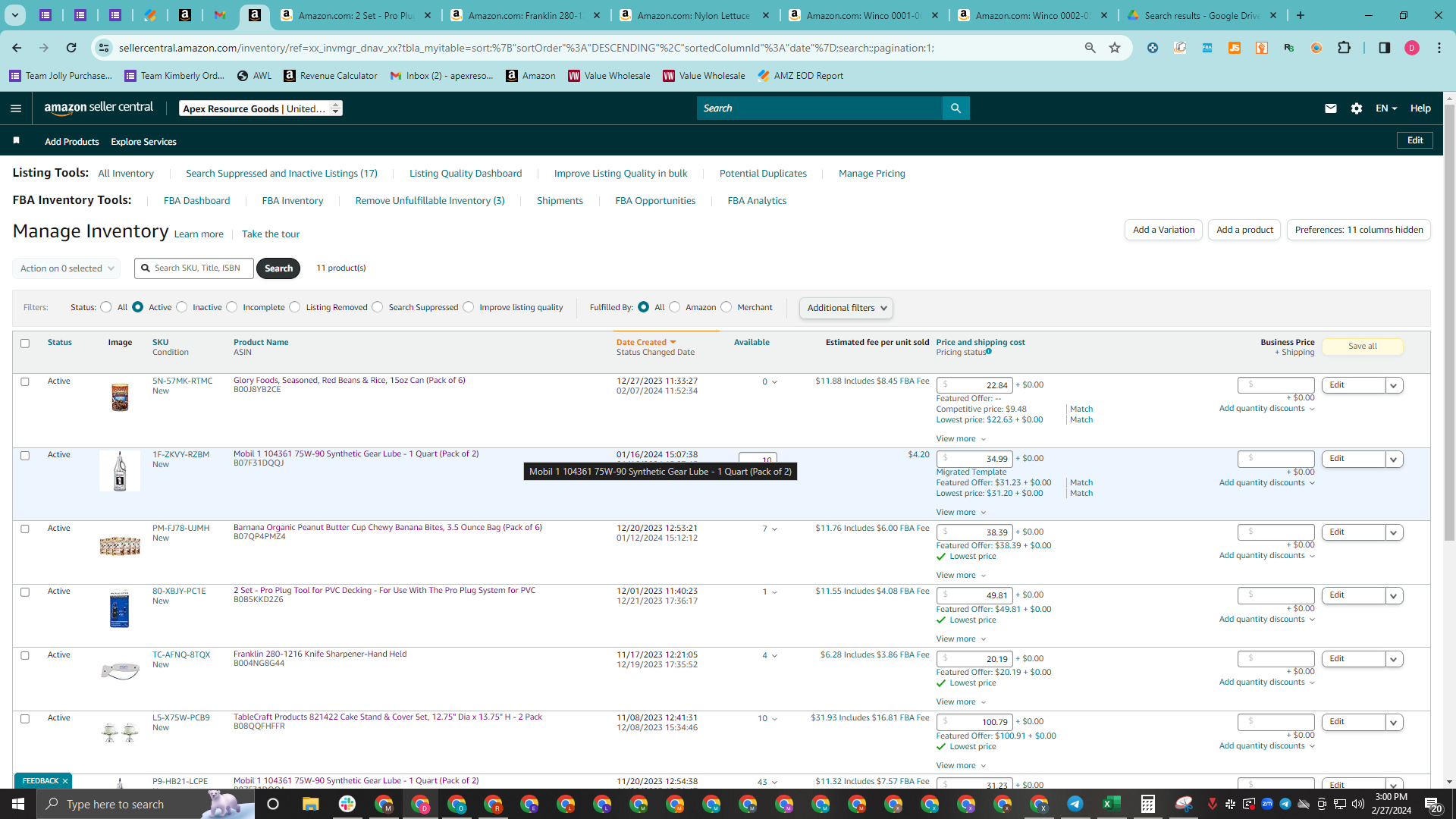Open Shipments FBA tool link
Image resolution: width=1456 pixels, height=819 pixels.
click(560, 201)
